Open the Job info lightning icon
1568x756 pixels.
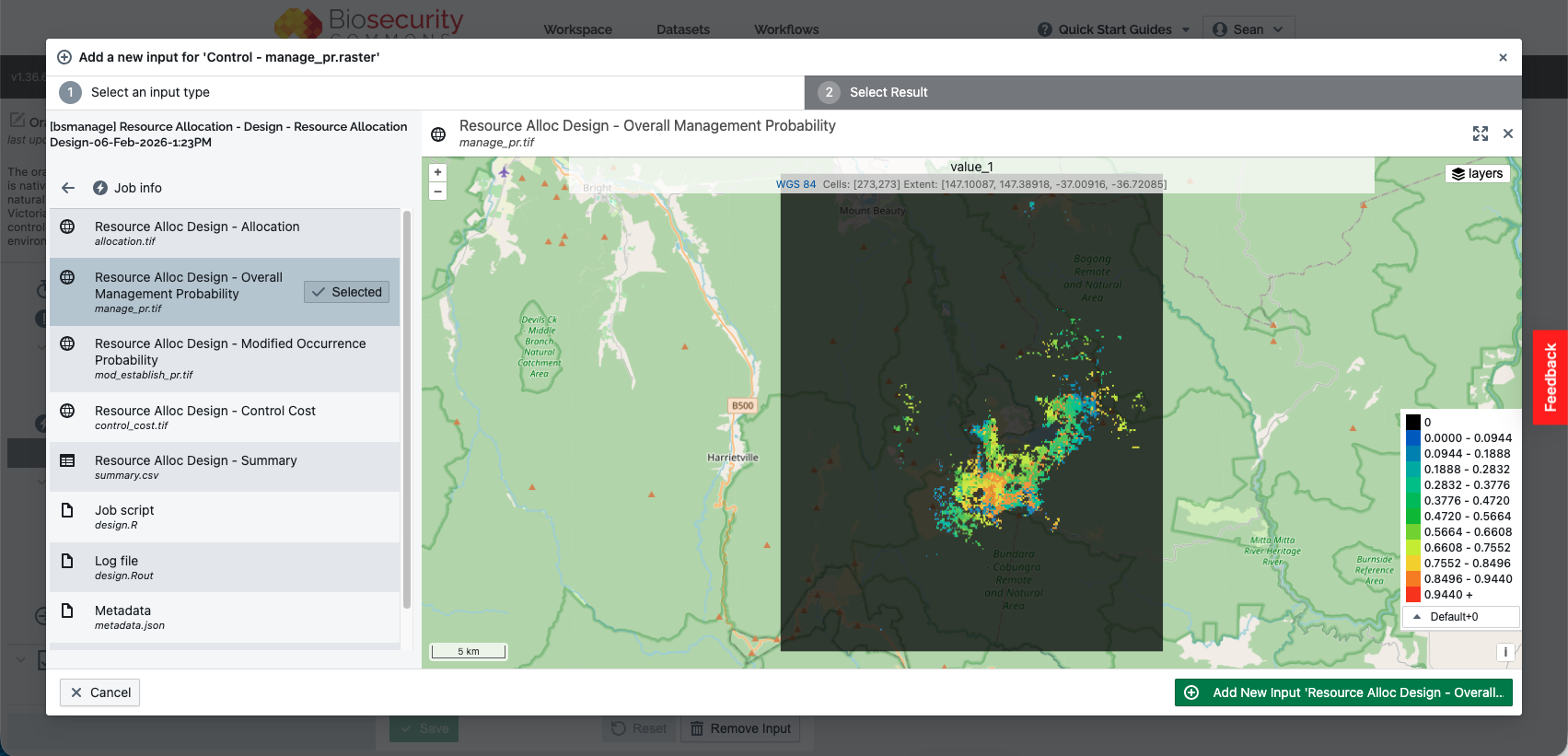(100, 188)
